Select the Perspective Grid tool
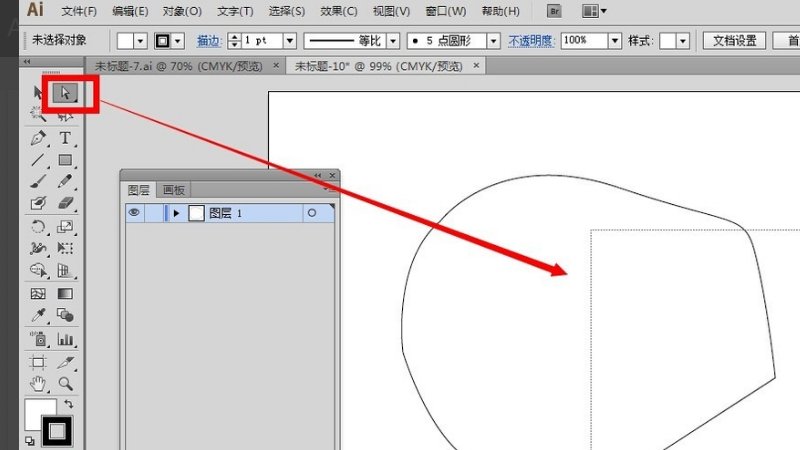This screenshot has height=450, width=800. tap(65, 270)
